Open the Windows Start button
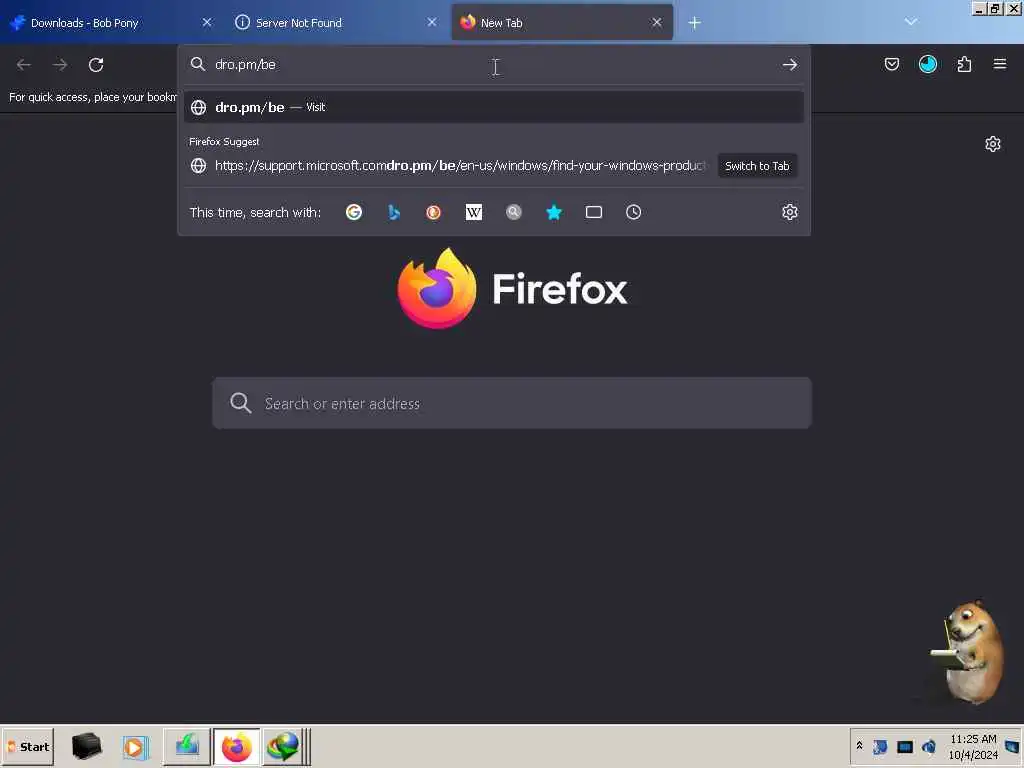The width and height of the screenshot is (1024, 768). click(28, 746)
